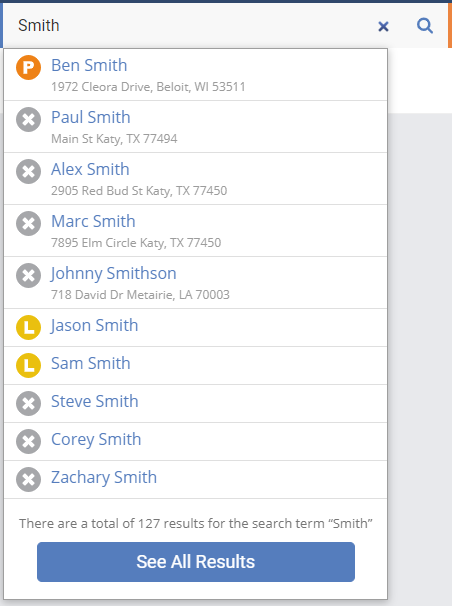Clear the Smith search text
The height and width of the screenshot is (606, 452).
(383, 26)
